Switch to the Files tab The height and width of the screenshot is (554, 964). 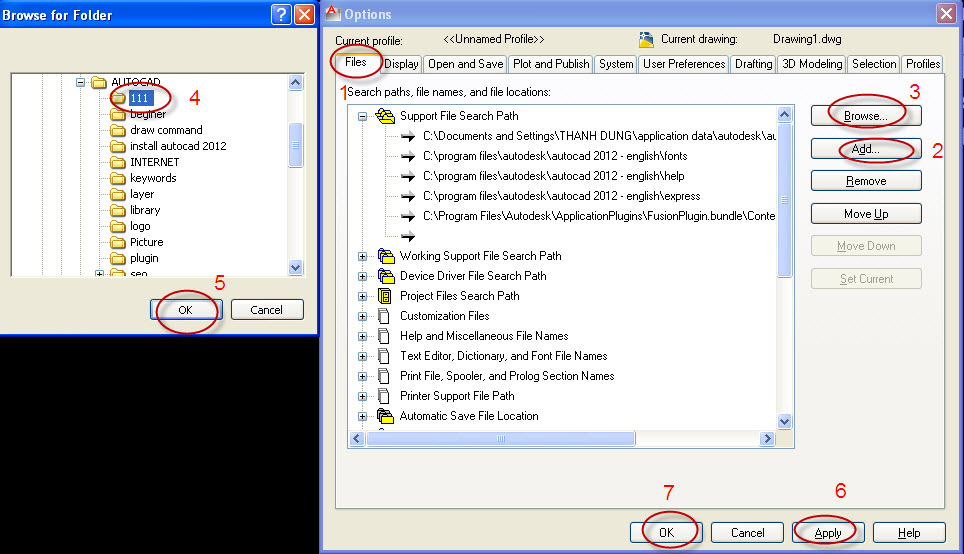click(355, 62)
